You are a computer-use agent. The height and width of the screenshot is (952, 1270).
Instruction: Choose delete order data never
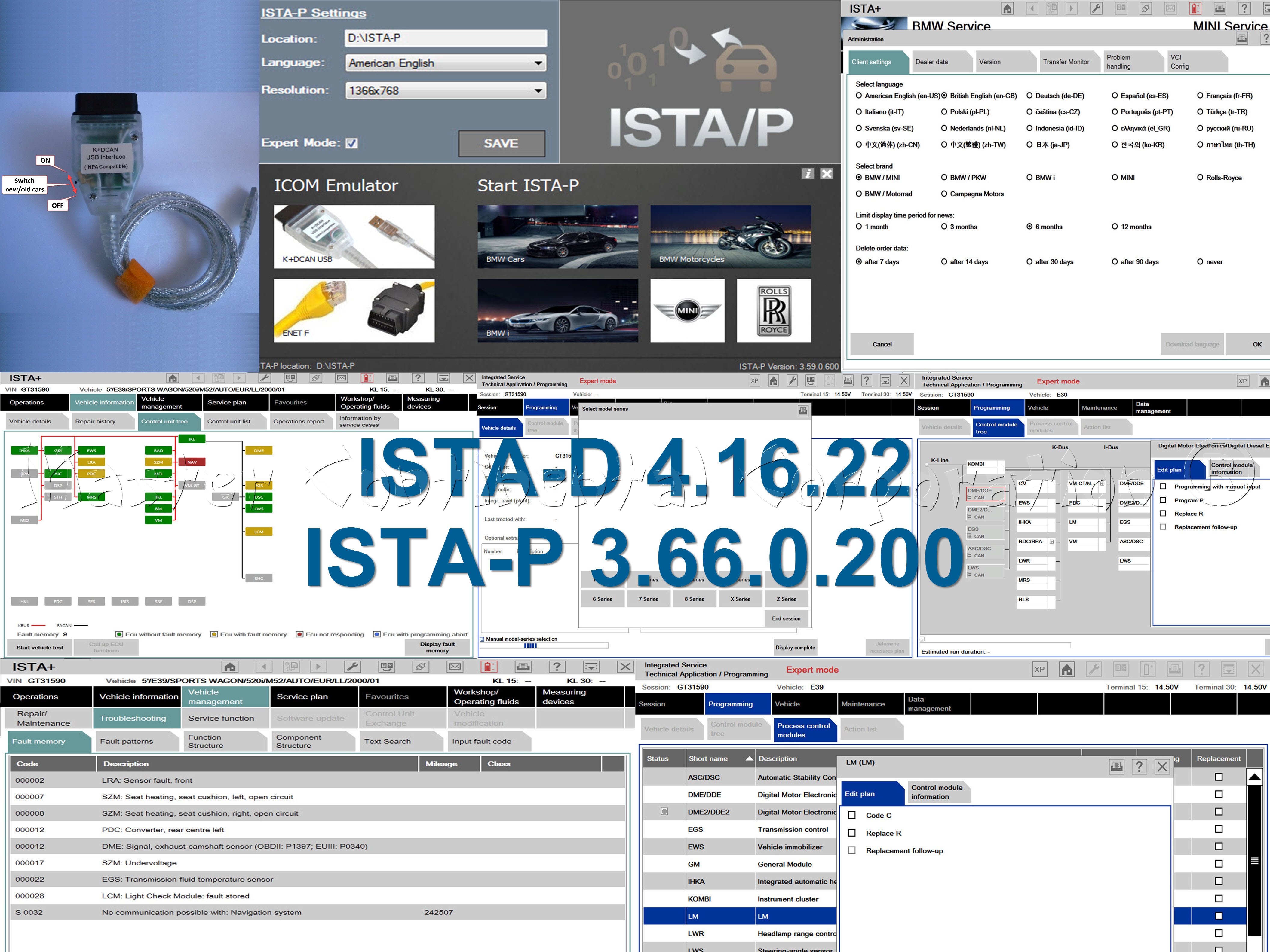coord(1200,262)
